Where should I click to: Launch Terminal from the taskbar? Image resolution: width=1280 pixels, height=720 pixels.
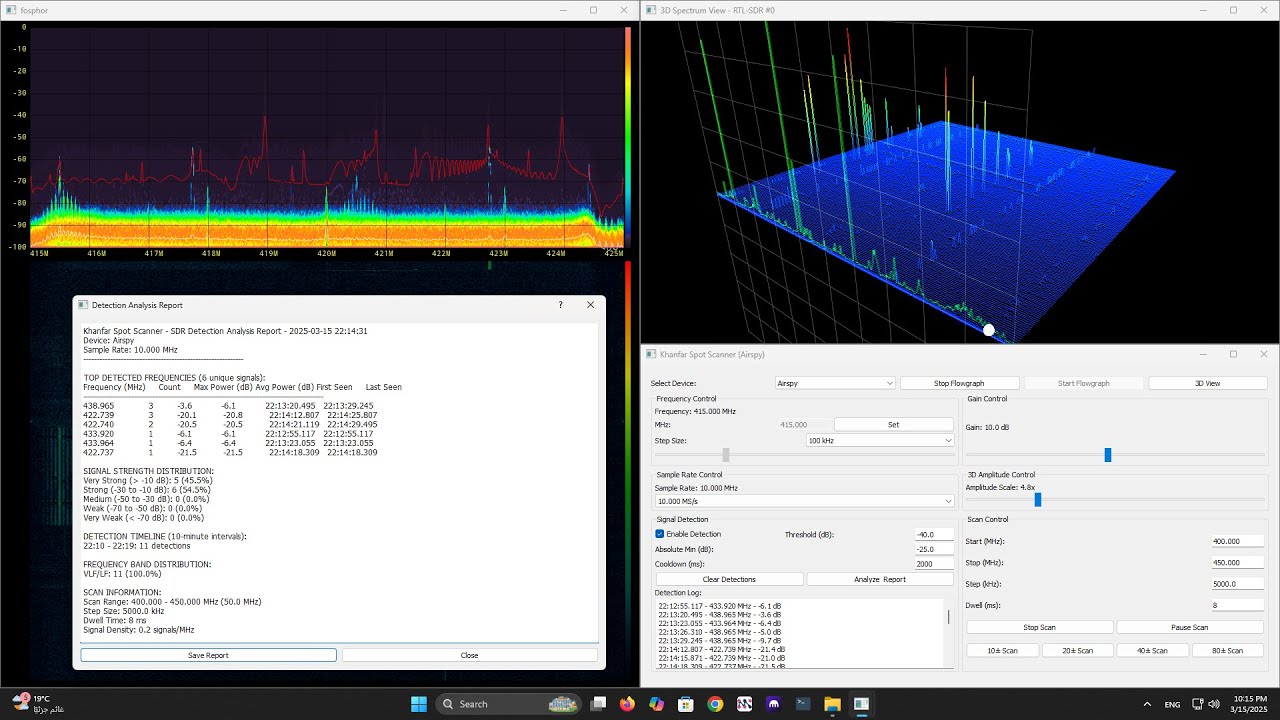point(803,704)
